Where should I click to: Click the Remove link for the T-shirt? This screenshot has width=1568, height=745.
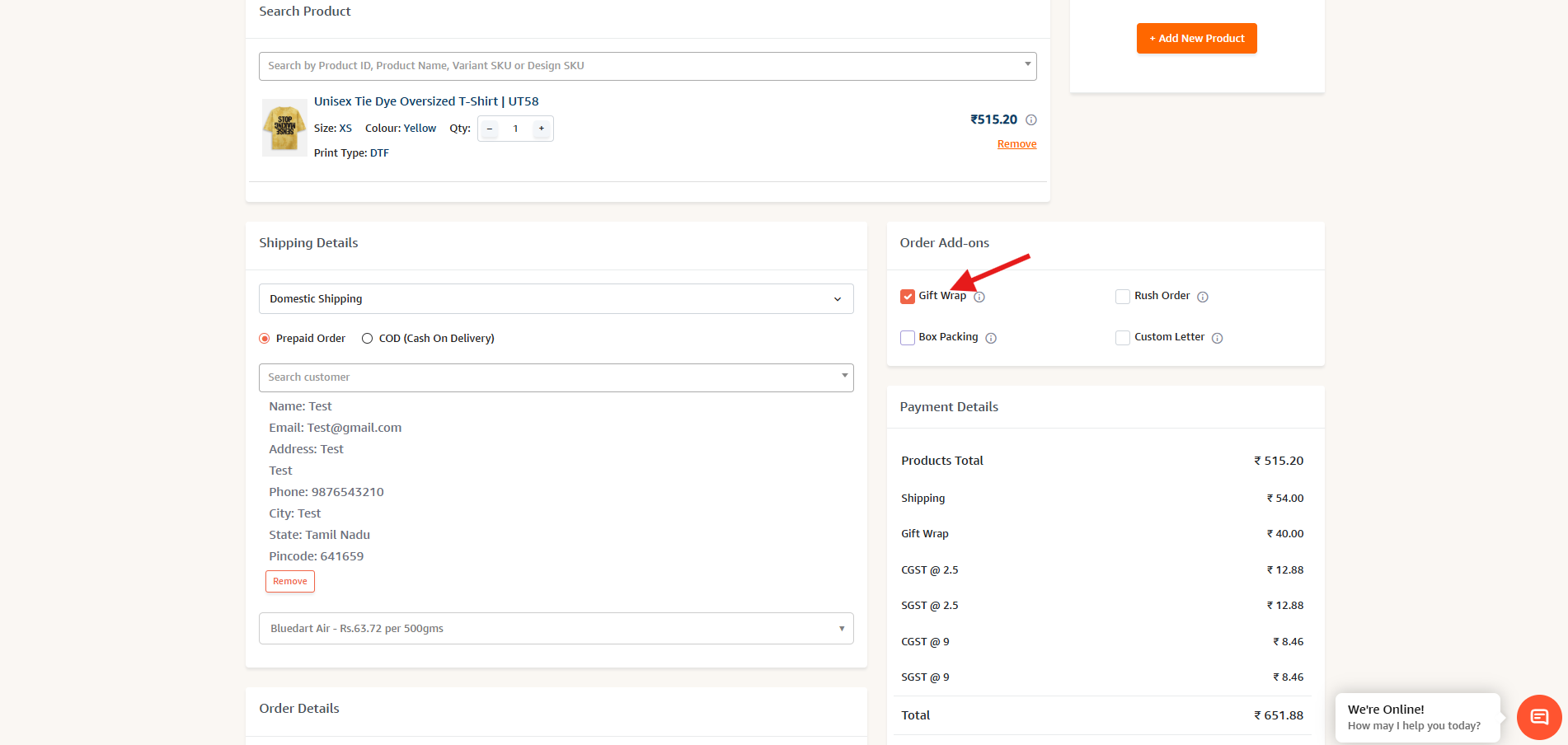(1016, 144)
